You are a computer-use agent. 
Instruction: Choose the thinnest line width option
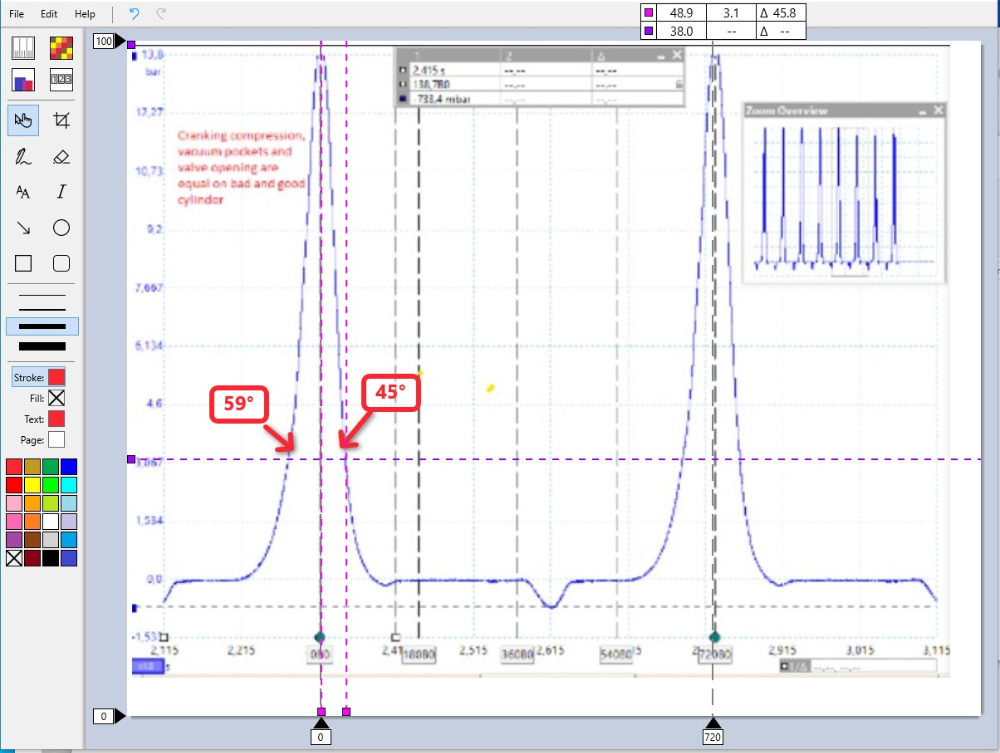pyautogui.click(x=42, y=297)
